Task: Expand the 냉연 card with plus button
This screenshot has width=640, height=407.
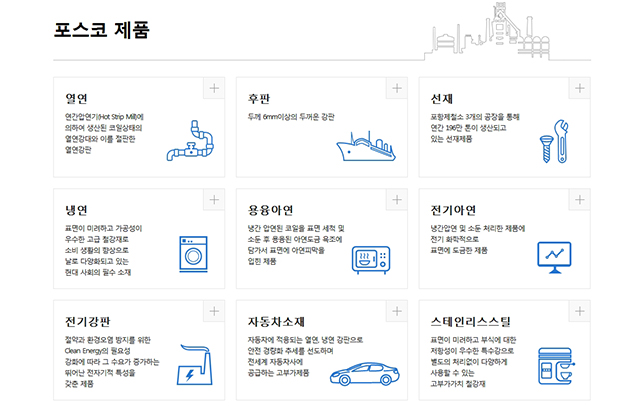Action: pos(214,200)
